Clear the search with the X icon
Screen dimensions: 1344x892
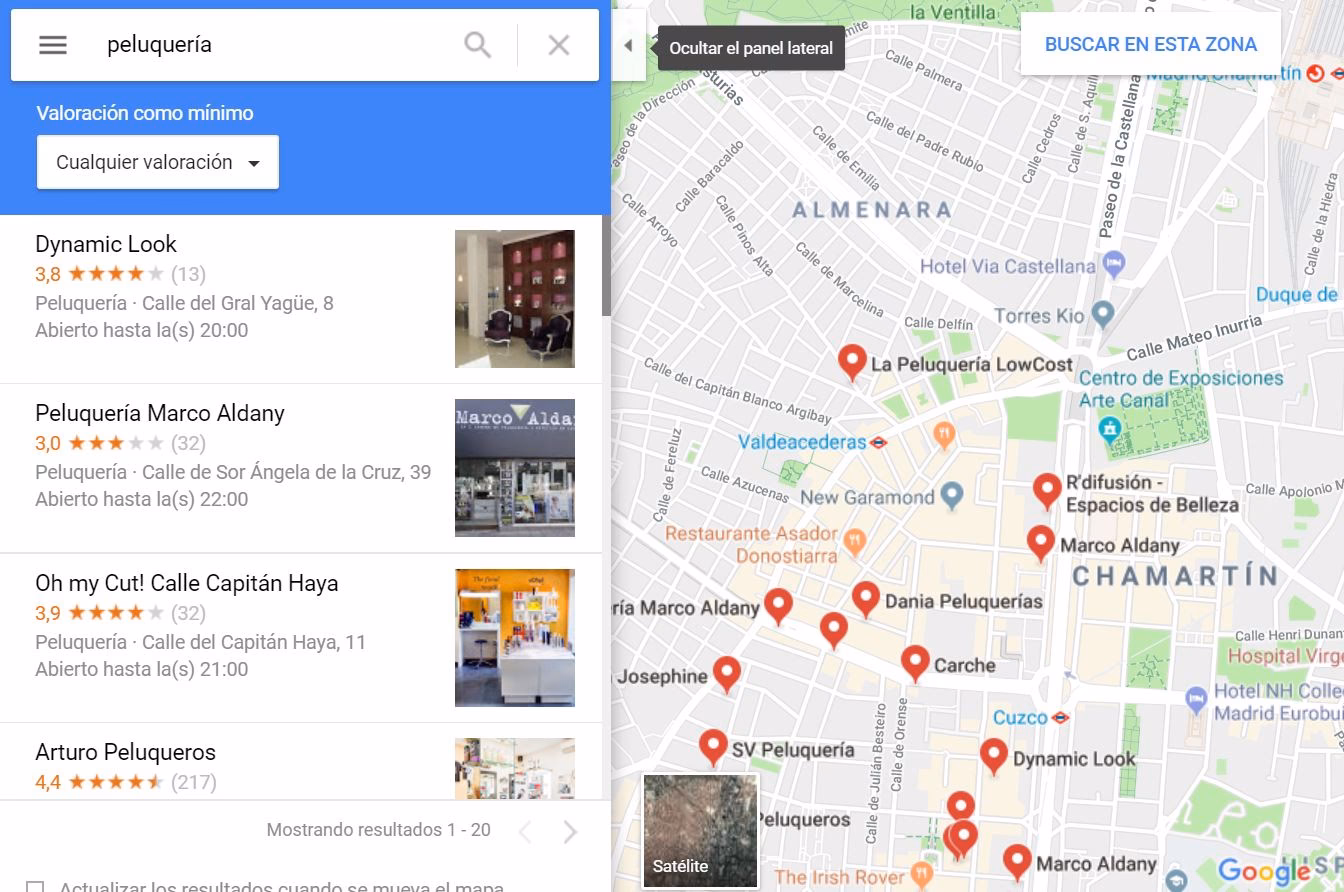click(557, 44)
